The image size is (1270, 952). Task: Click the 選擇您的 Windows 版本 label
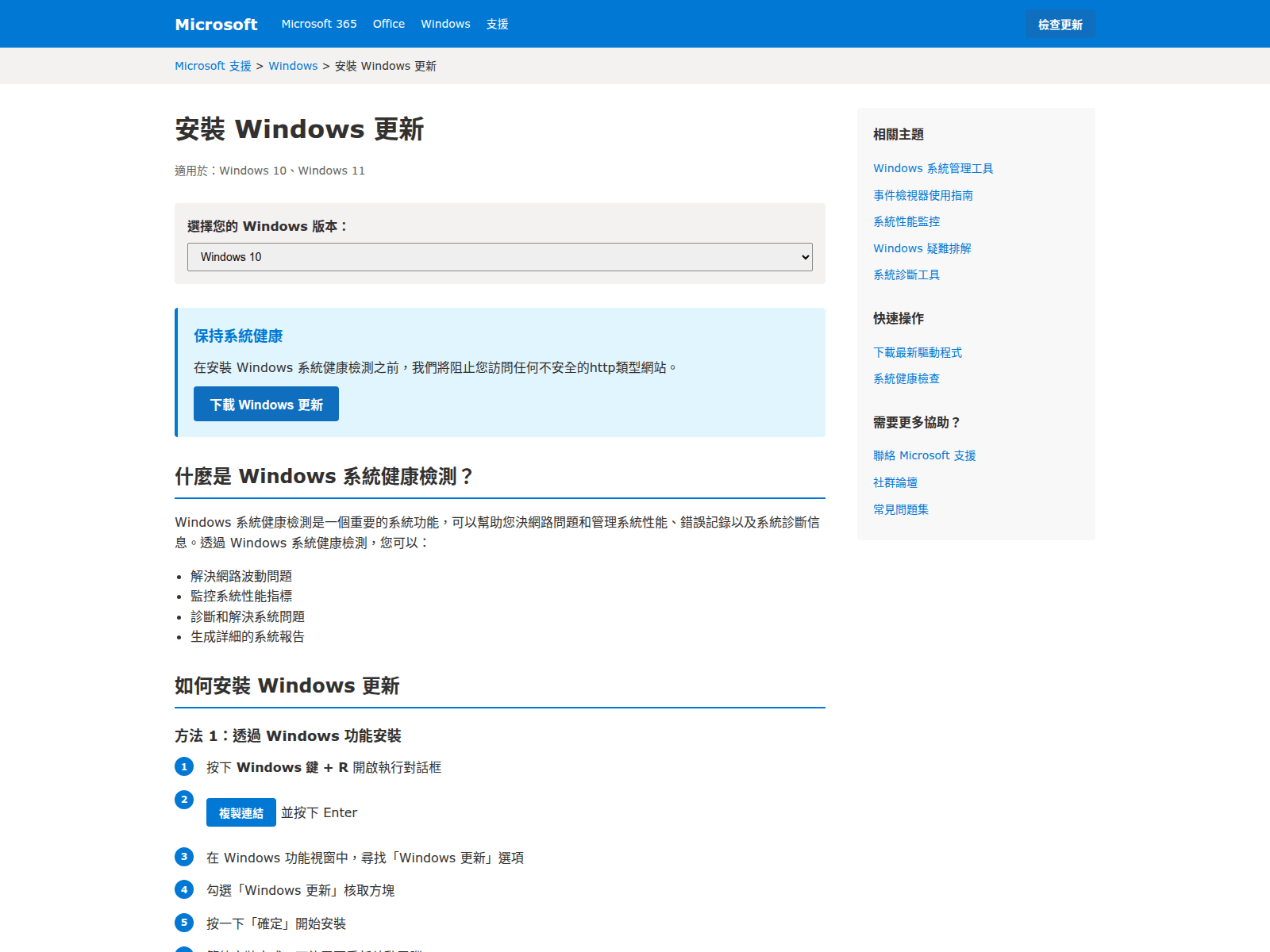(x=267, y=226)
